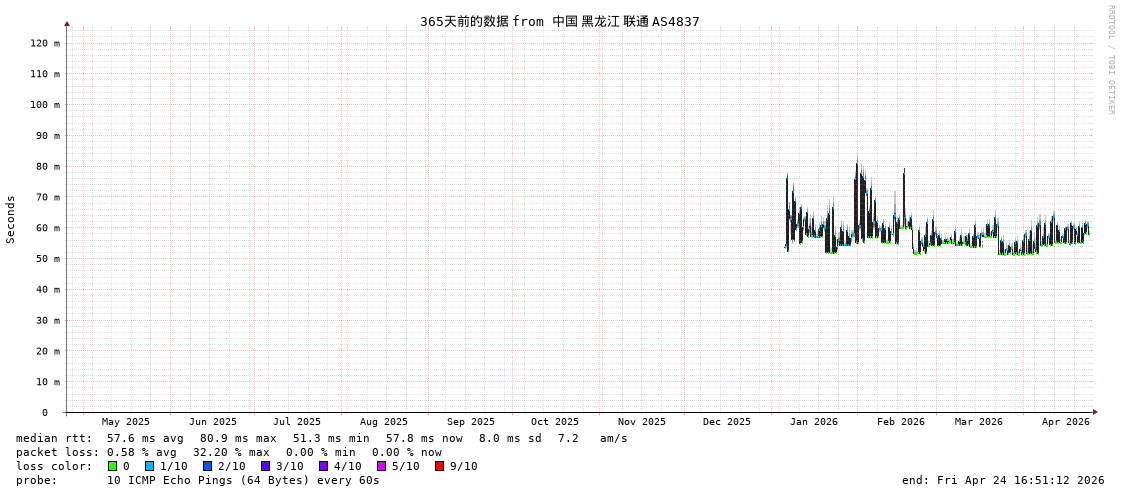Click the purple 3/10 loss swatch
1121x494 pixels.
(x=265, y=466)
